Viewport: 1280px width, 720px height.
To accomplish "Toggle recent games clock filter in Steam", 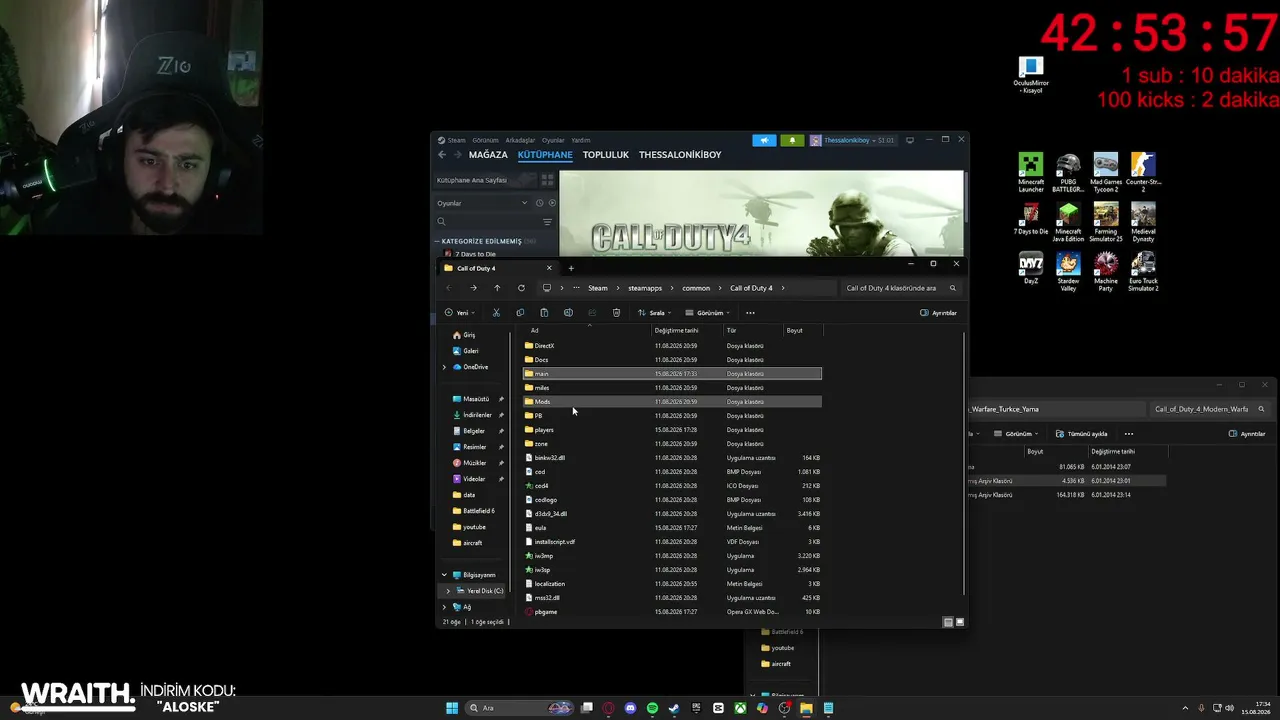I will pyautogui.click(x=539, y=203).
